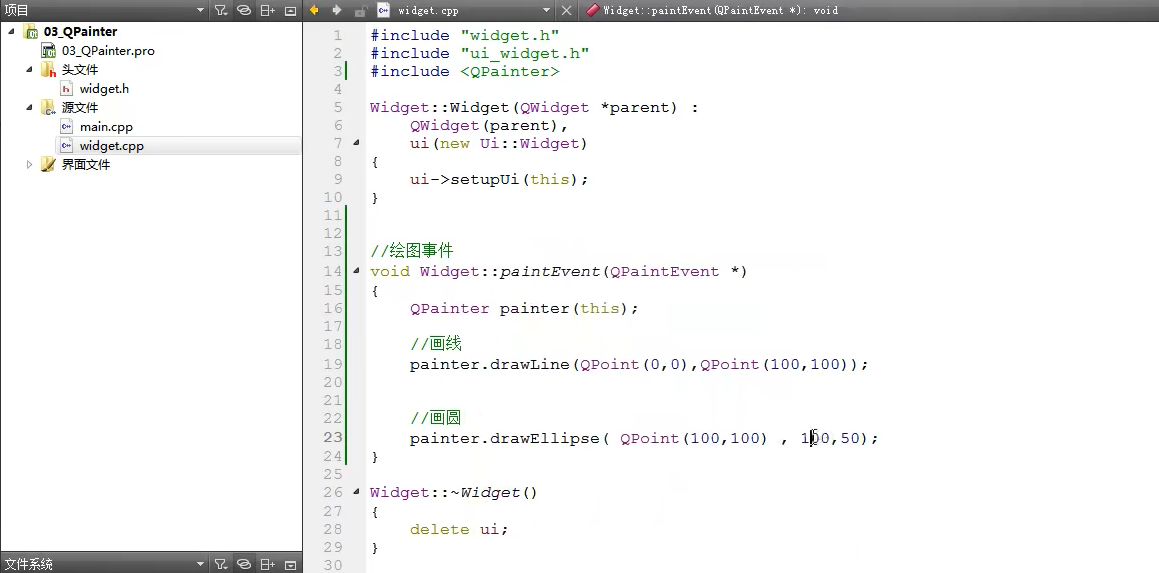Click QPainter painter(this); line
Screen dimensions: 1159x573
524,308
